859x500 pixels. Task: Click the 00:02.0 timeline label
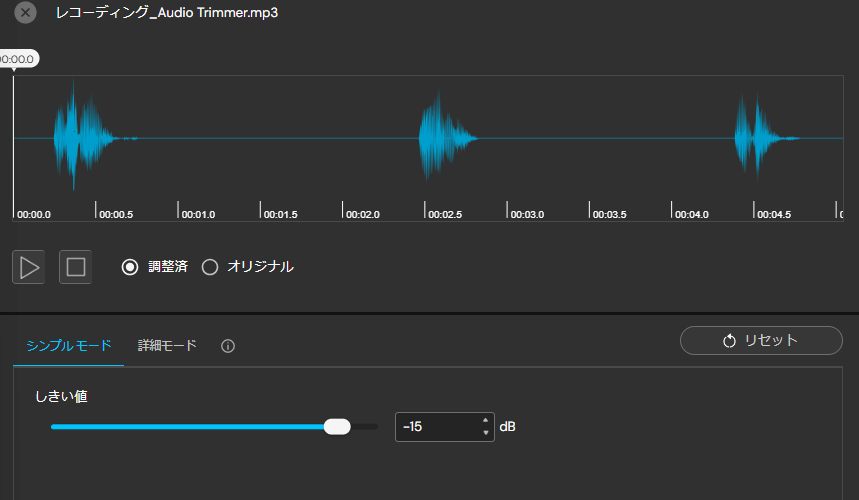[x=363, y=215]
